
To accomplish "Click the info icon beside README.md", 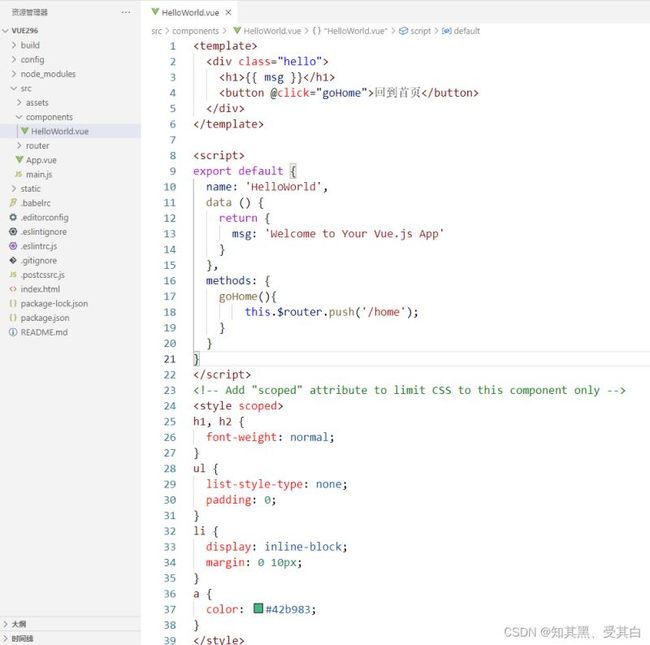I will pos(12,332).
